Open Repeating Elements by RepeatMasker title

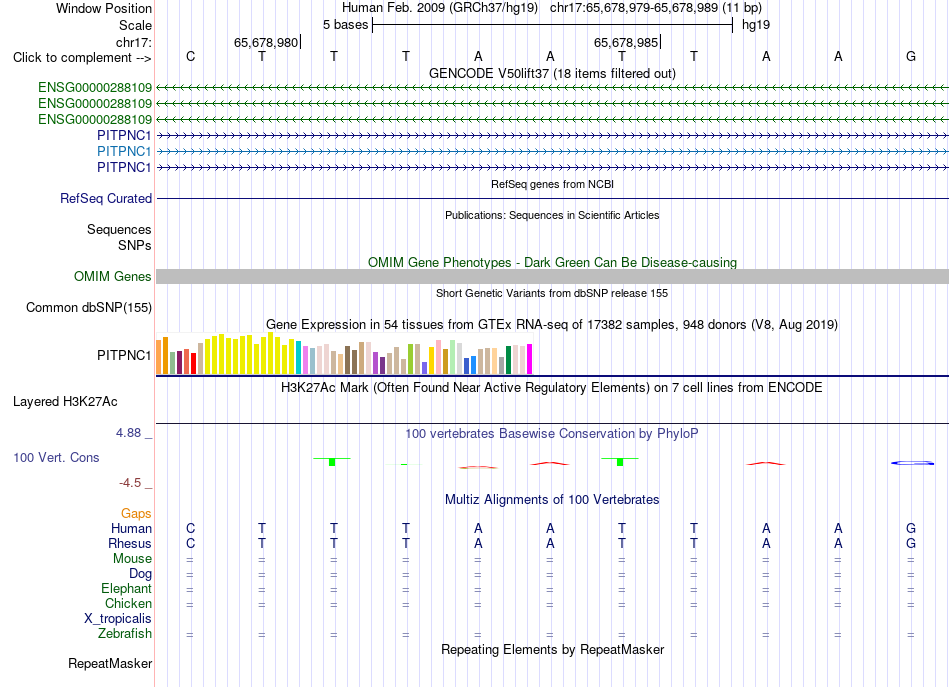[x=552, y=649]
